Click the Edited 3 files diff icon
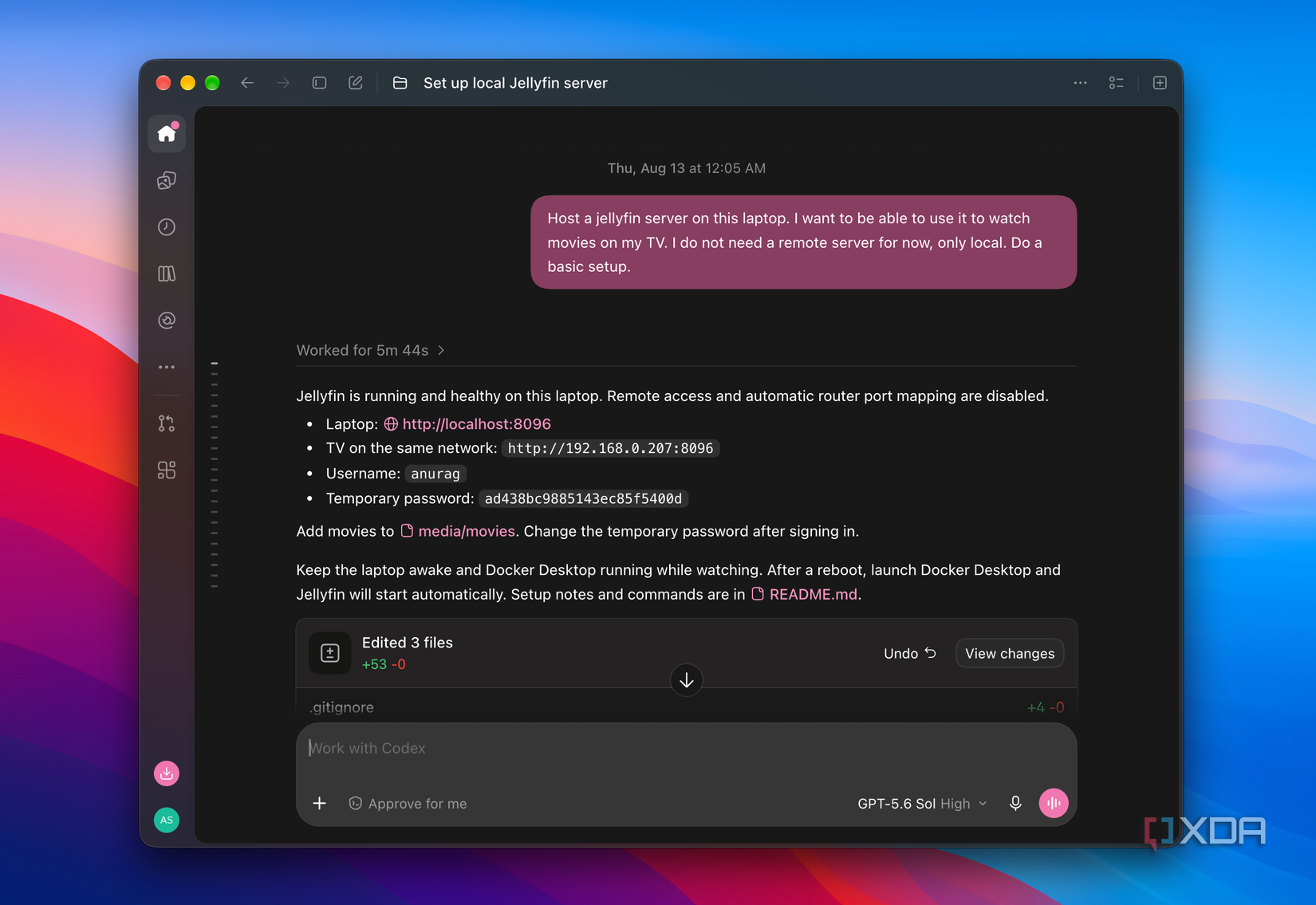The height and width of the screenshot is (905, 1316). pyautogui.click(x=330, y=653)
